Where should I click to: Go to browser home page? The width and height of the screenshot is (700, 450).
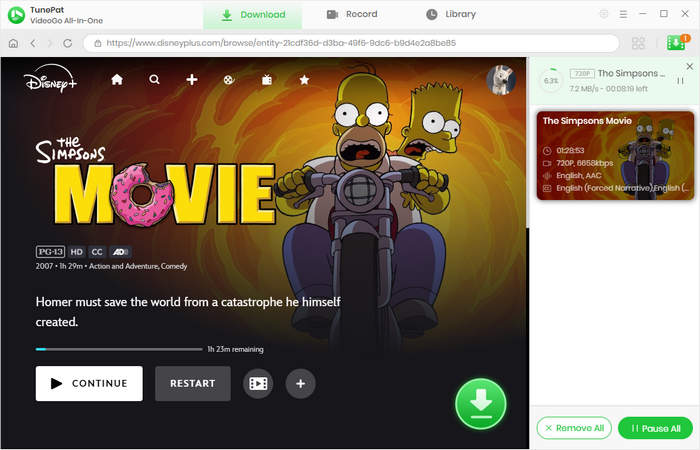pyautogui.click(x=13, y=43)
